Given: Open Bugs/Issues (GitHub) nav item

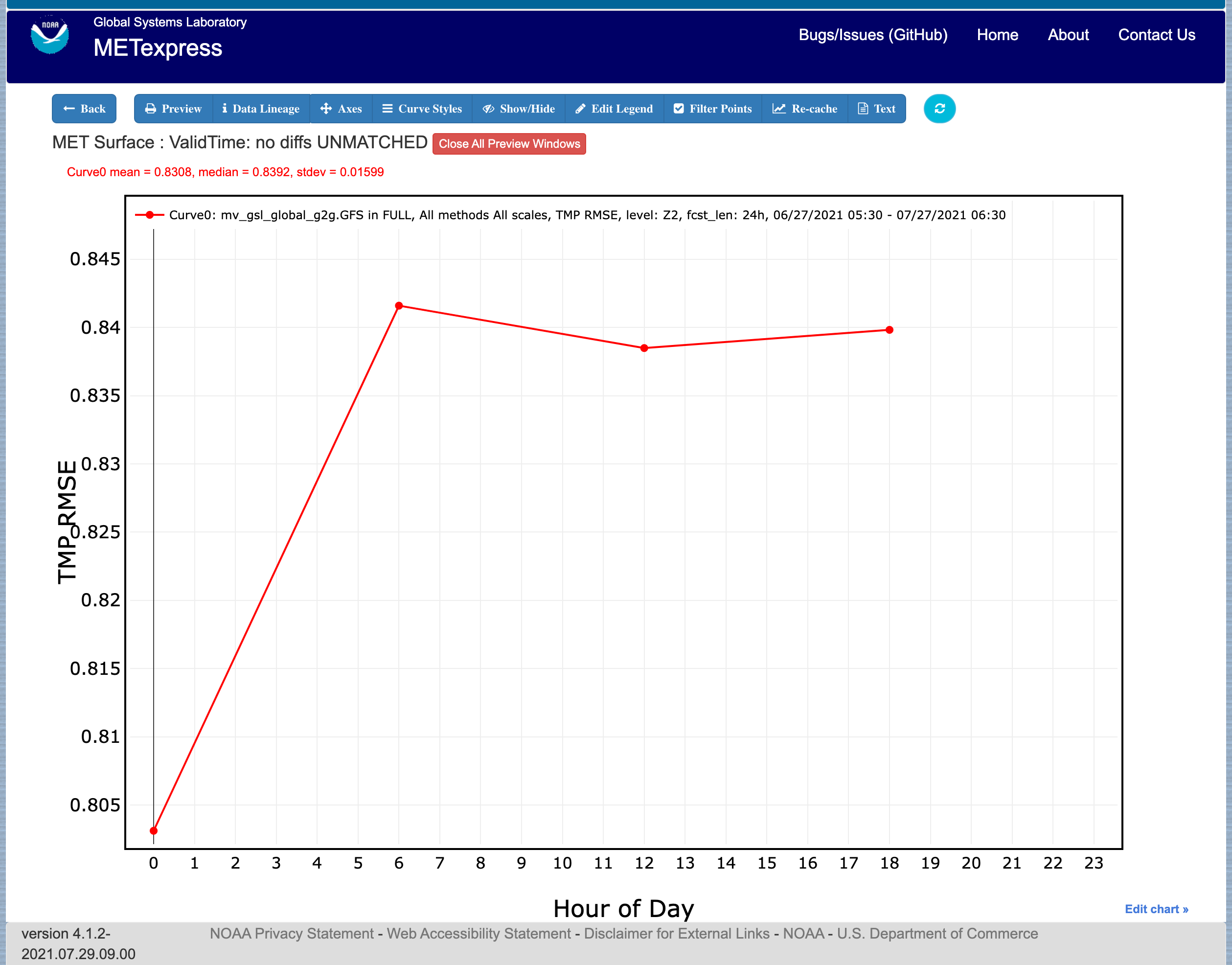Looking at the screenshot, I should pyautogui.click(x=873, y=35).
